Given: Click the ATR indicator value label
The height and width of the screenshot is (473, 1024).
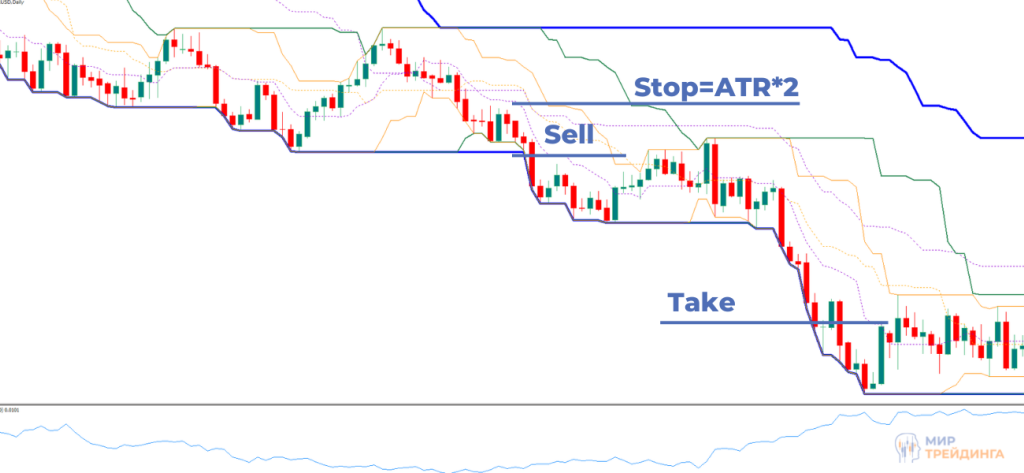Looking at the screenshot, I should pos(14,409).
